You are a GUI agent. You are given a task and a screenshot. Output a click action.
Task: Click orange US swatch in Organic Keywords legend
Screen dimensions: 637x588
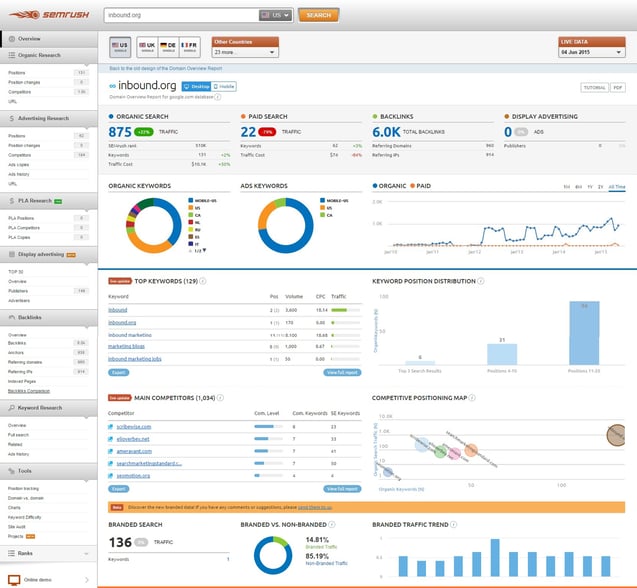tap(191, 208)
